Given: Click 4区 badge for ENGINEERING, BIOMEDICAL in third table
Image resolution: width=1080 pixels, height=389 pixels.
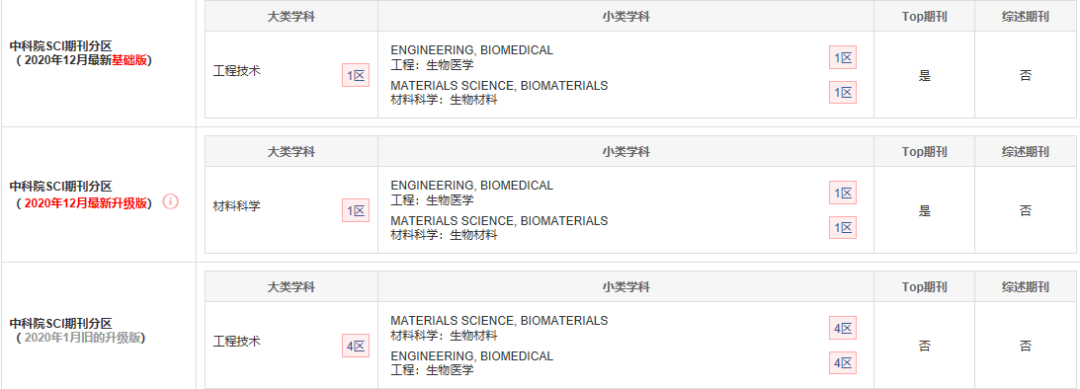Looking at the screenshot, I should coord(842,362).
